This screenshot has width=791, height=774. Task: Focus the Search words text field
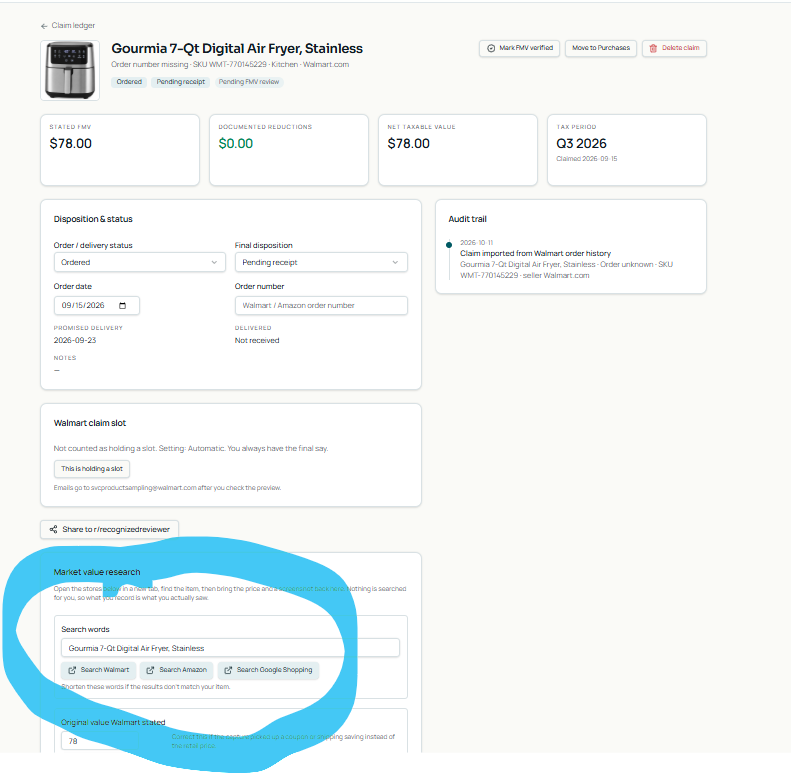pyautogui.click(x=231, y=648)
